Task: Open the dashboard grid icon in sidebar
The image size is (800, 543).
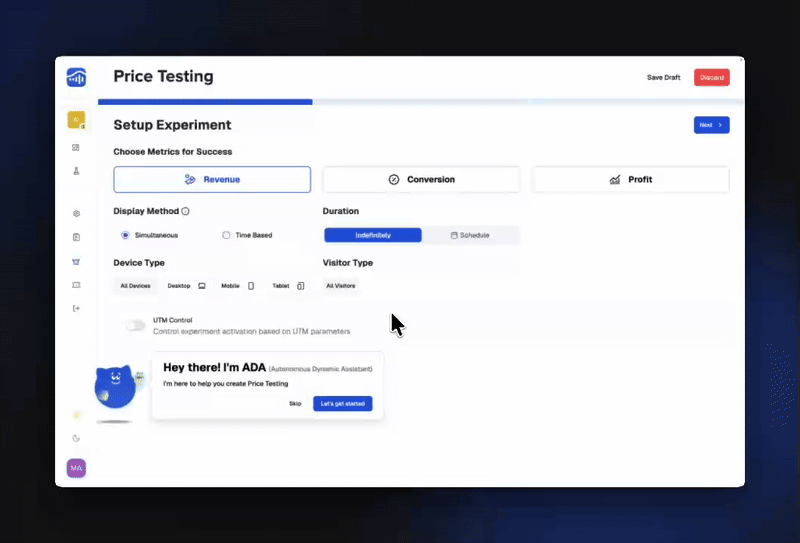Action: click(76, 147)
